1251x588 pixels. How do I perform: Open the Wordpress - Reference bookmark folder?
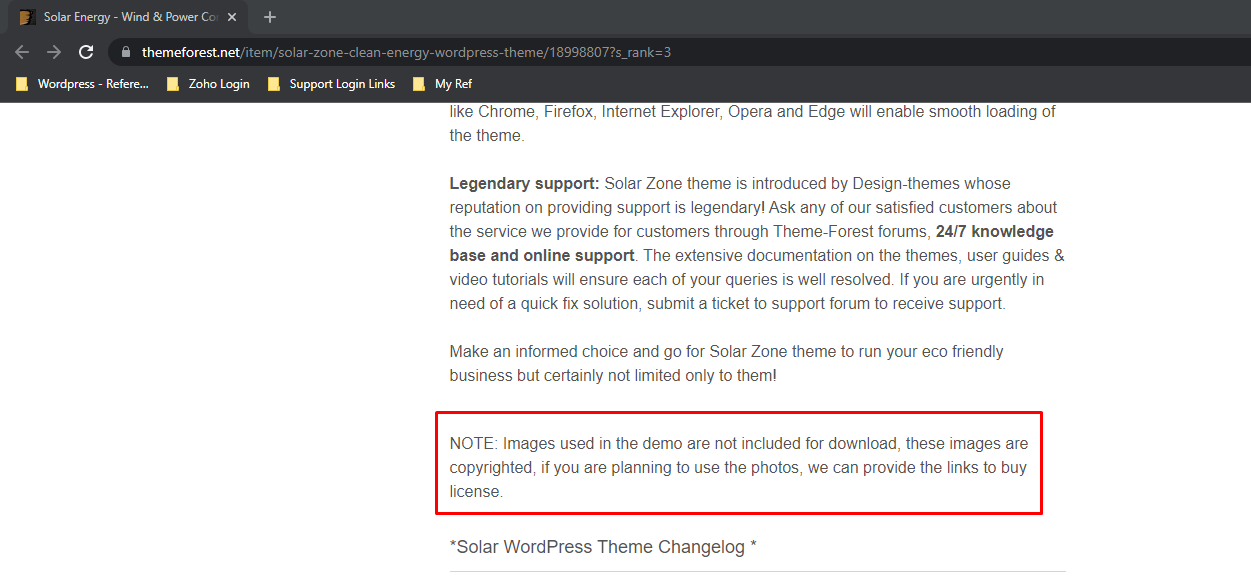pyautogui.click(x=82, y=84)
